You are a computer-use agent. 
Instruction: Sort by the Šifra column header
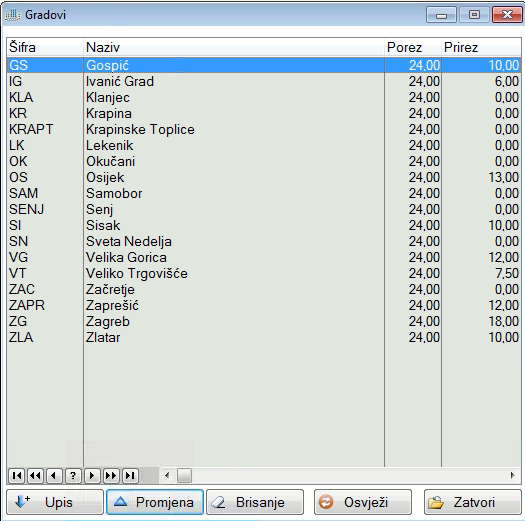tap(45, 47)
